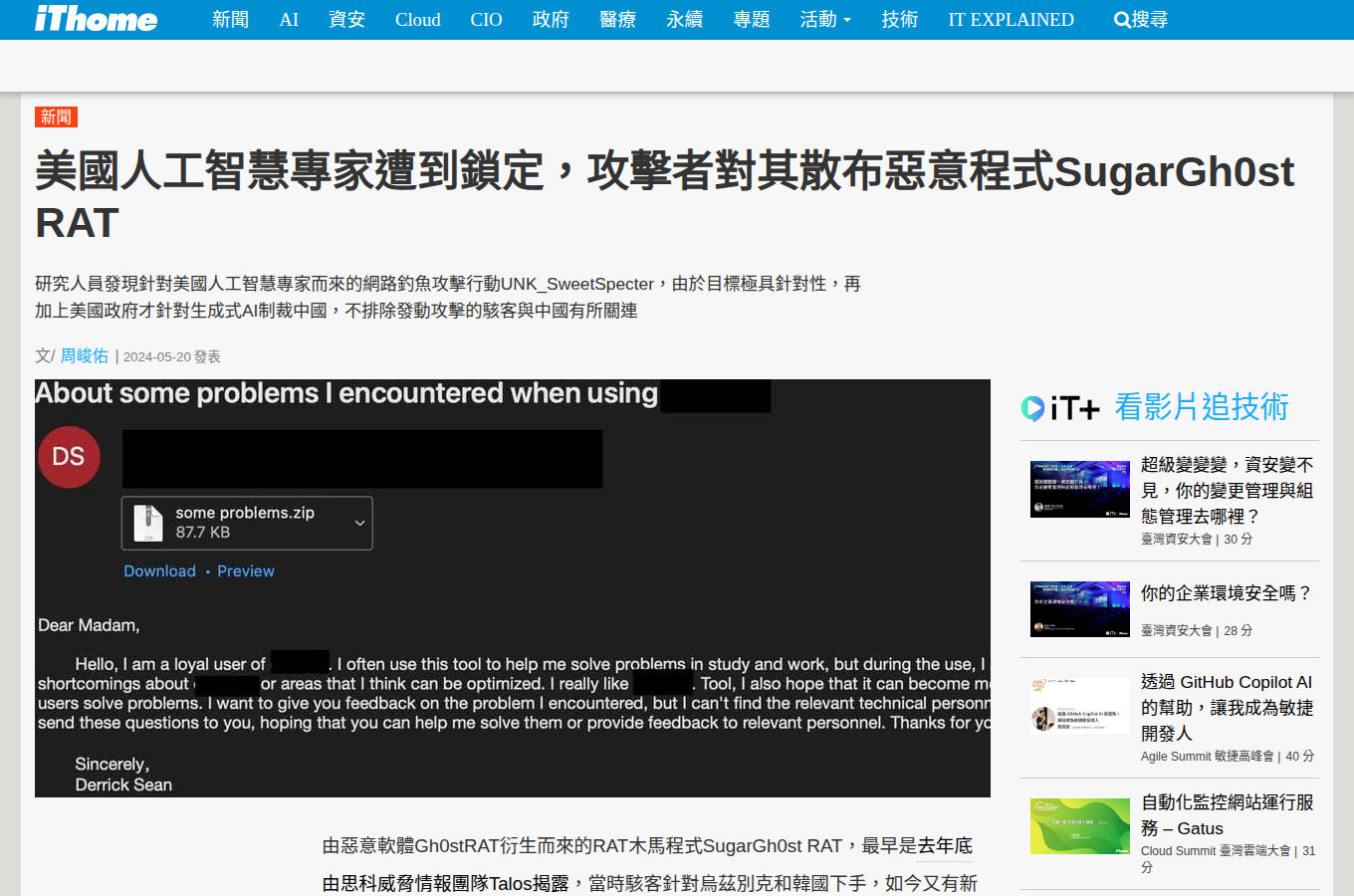The height and width of the screenshot is (896, 1354).
Task: Go to 專題 section
Action: point(752,20)
